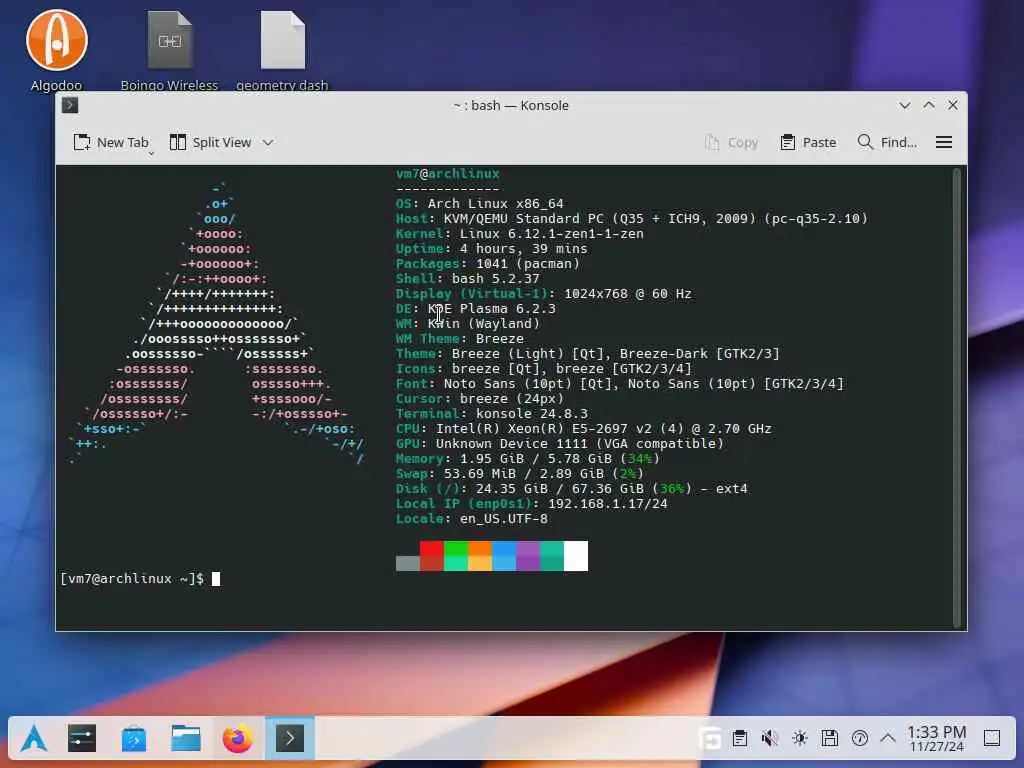
Task: Click the 'Uptime: 4 hours, 39 mins' line
Action: click(x=492, y=249)
